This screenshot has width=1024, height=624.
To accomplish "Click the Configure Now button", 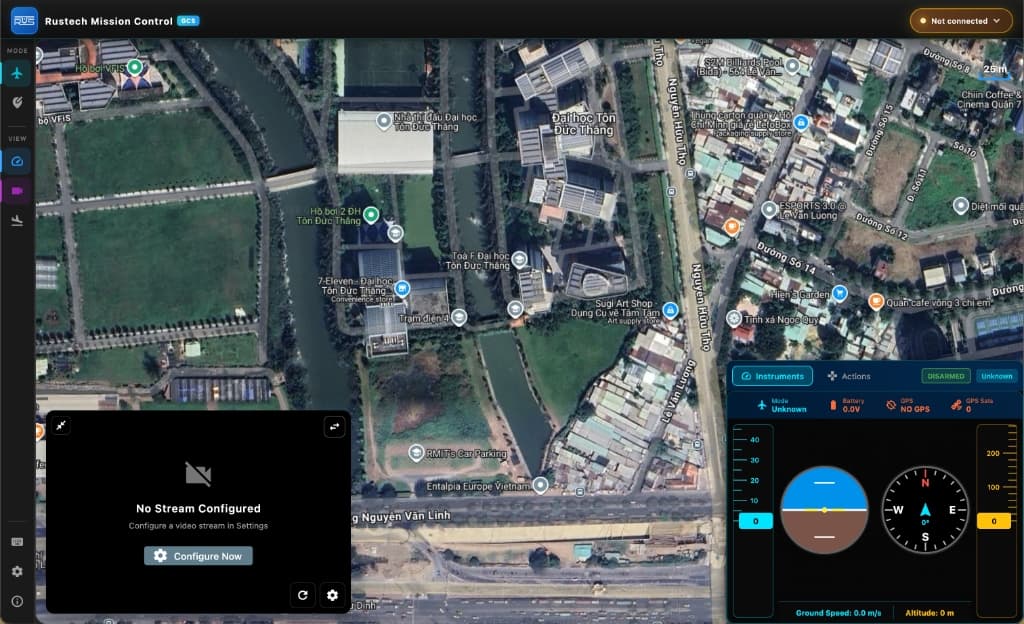I will pos(198,556).
